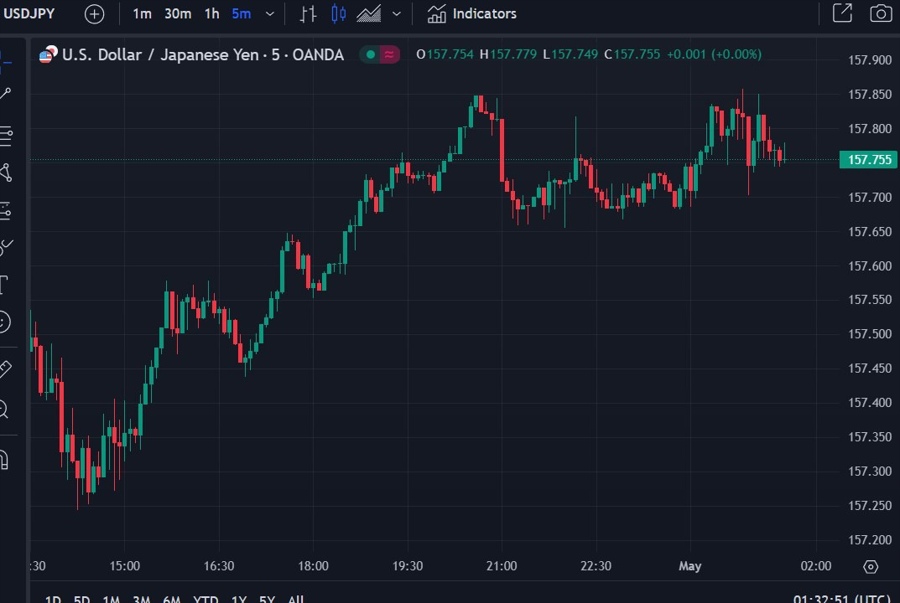Screen dimensions: 900x603
Task: Click the 157.200 price axis label
Action: [x=870, y=540]
